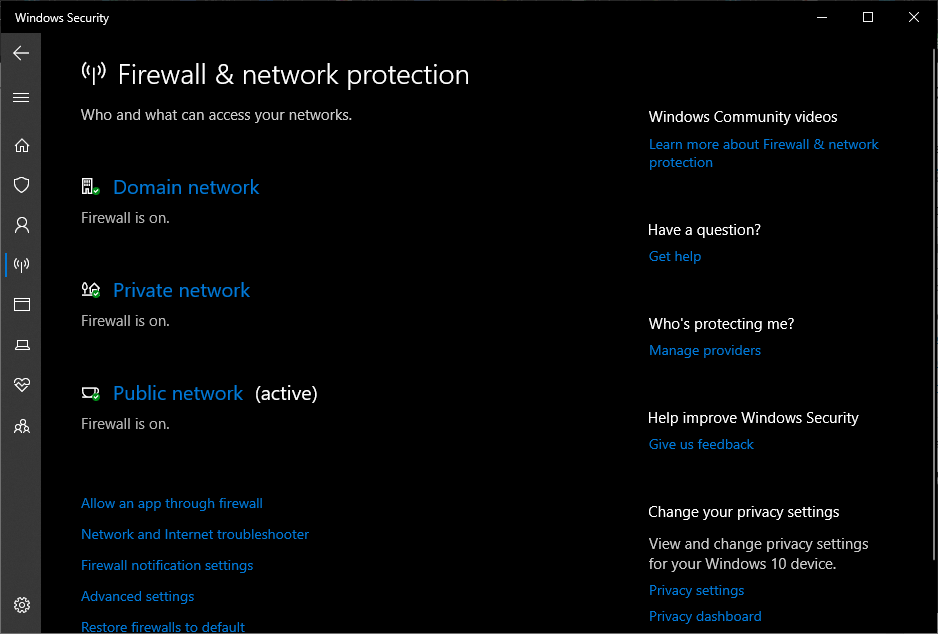Open Virus & threat protection shield icon
The height and width of the screenshot is (634, 938).
pyautogui.click(x=21, y=185)
